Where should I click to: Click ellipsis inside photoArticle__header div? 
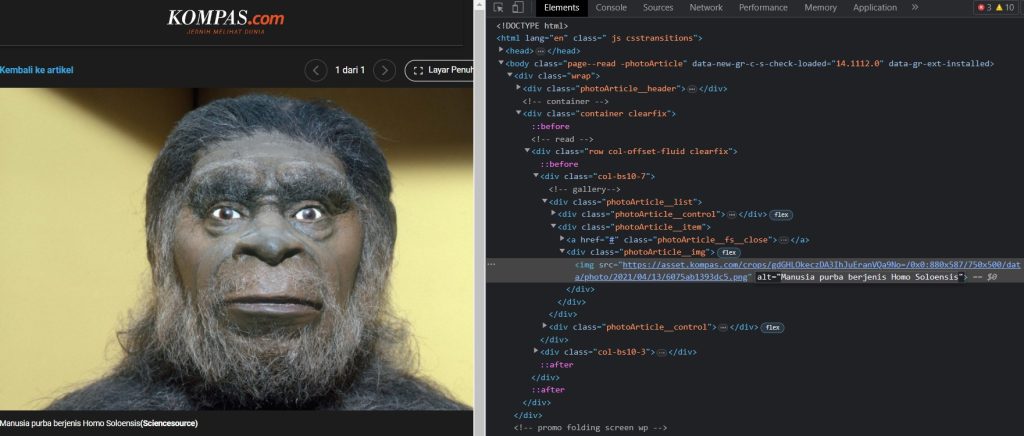692,89
